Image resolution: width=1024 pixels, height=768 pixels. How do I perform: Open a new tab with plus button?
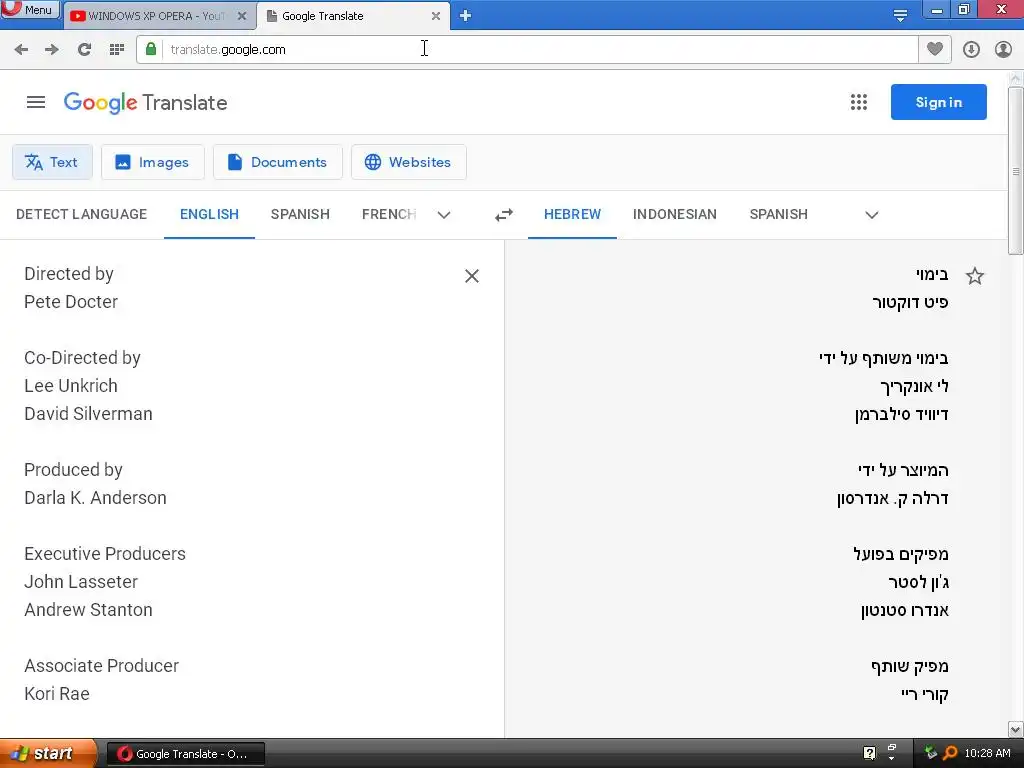click(x=466, y=16)
